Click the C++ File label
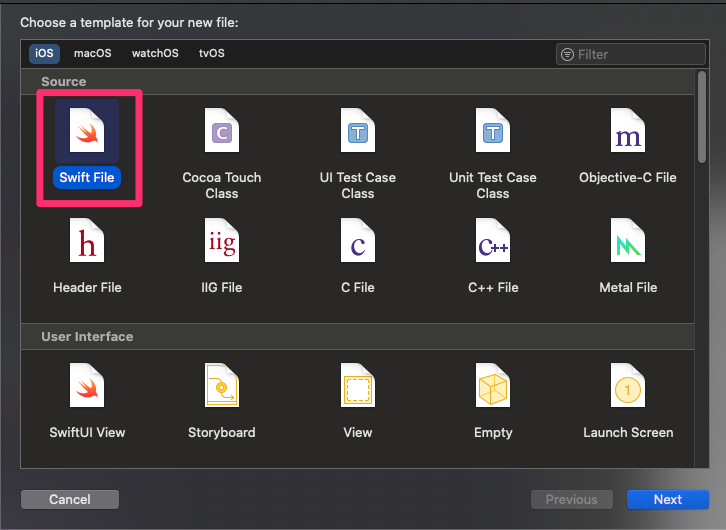The height and width of the screenshot is (530, 726). point(493,287)
